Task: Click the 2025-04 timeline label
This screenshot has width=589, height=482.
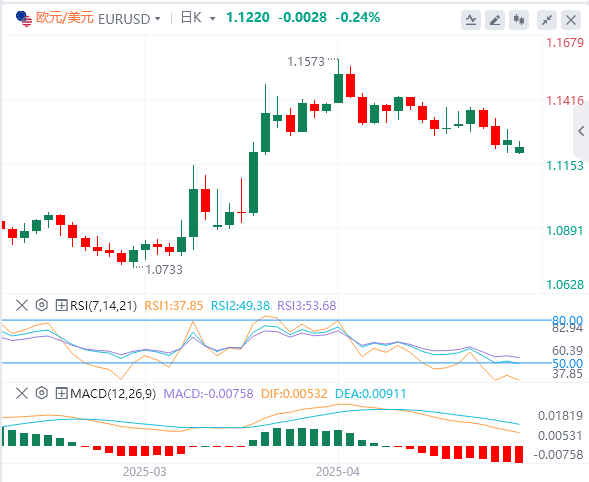Action: [338, 471]
